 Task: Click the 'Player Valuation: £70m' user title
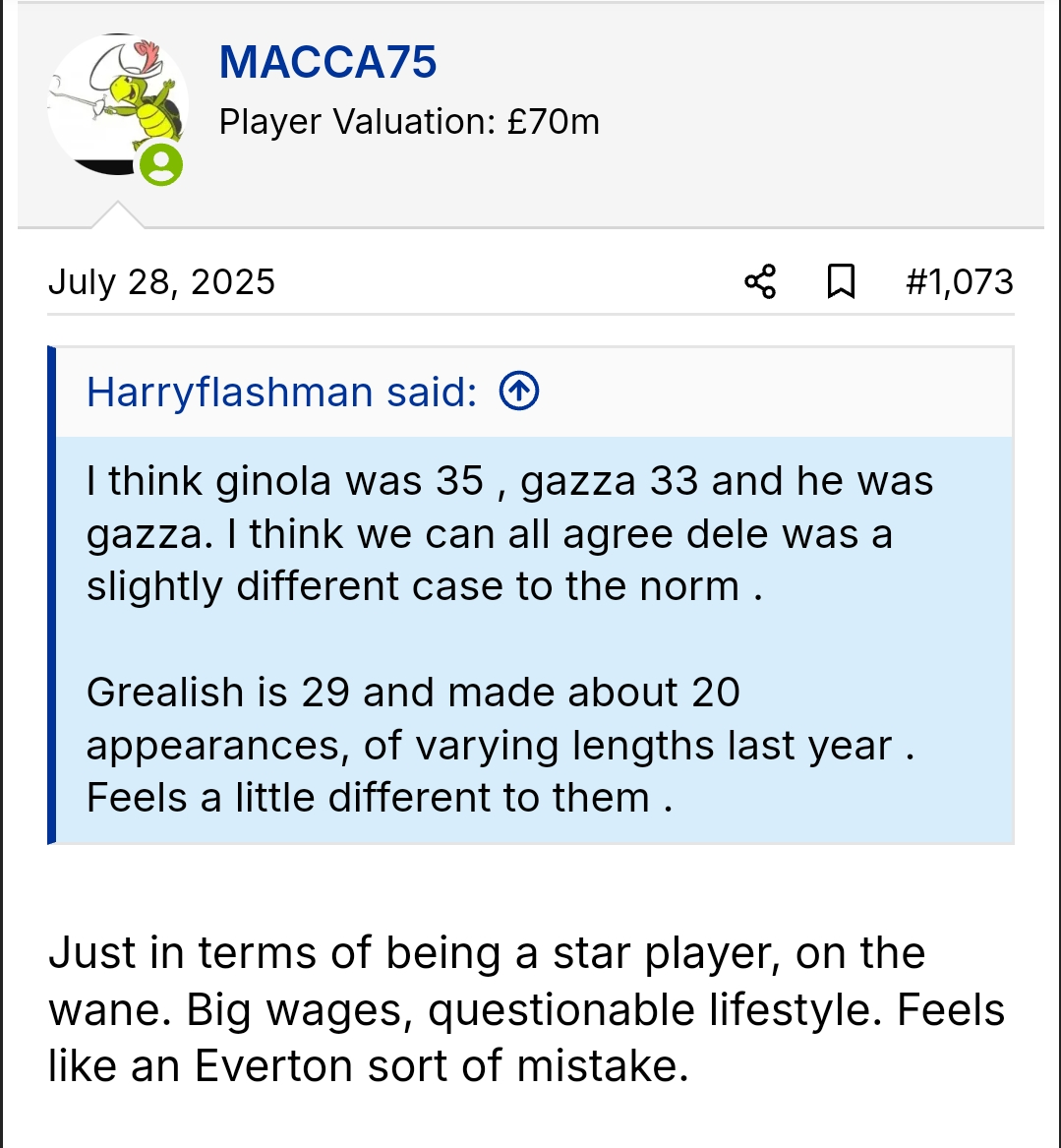(x=409, y=122)
